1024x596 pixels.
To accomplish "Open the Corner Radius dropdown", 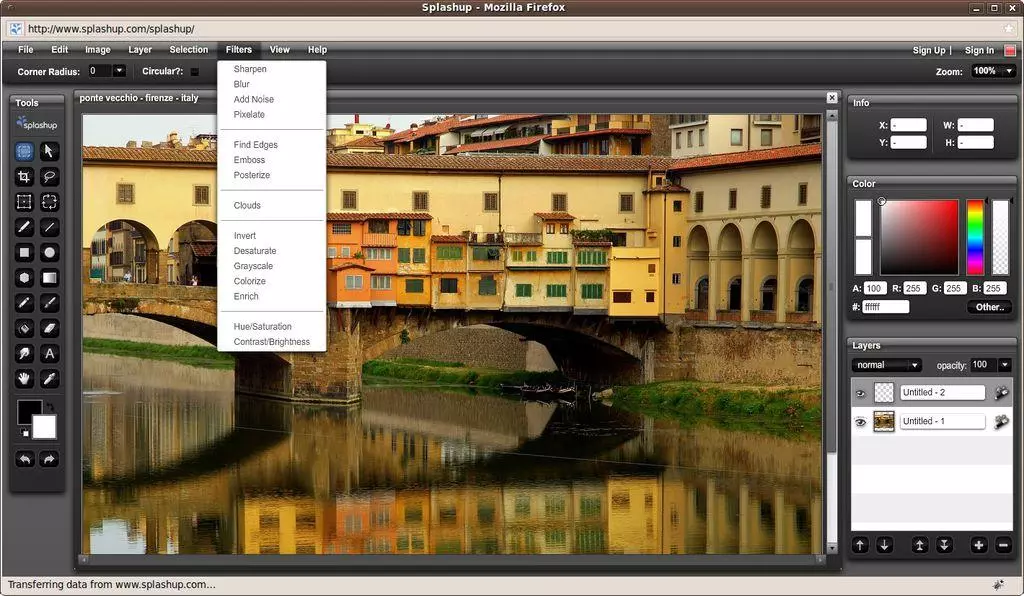I will [x=119, y=71].
